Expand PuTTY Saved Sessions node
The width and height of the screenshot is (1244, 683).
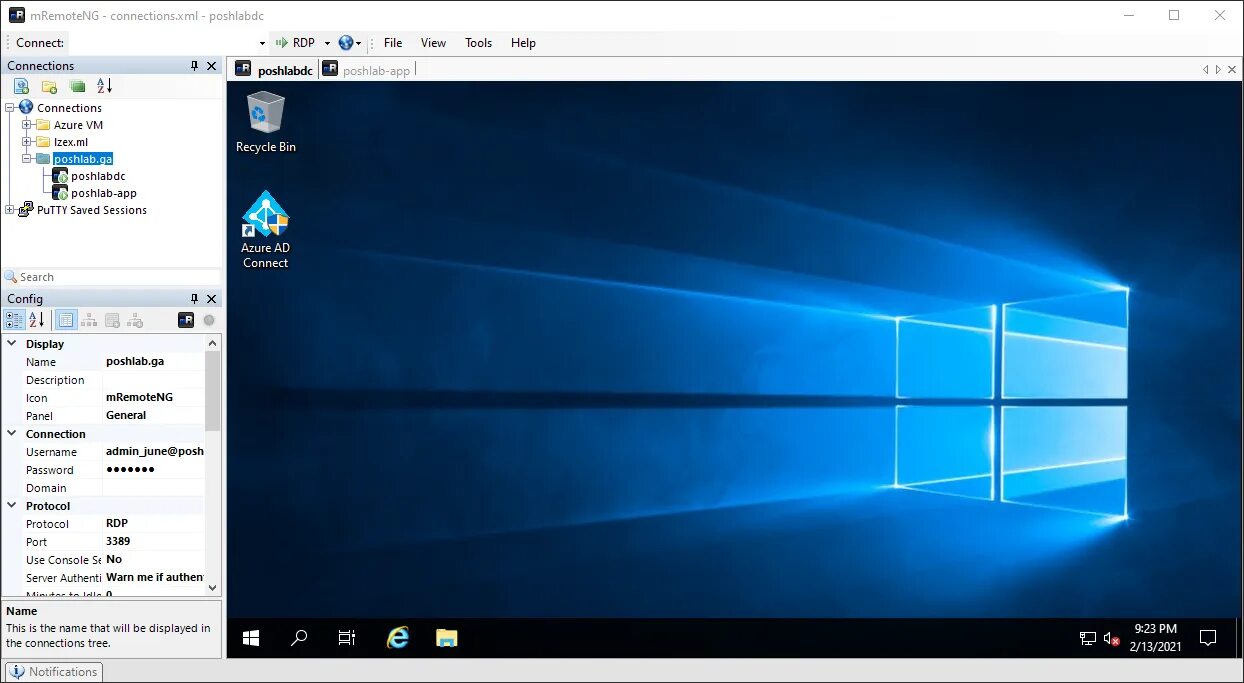click(x=10, y=210)
